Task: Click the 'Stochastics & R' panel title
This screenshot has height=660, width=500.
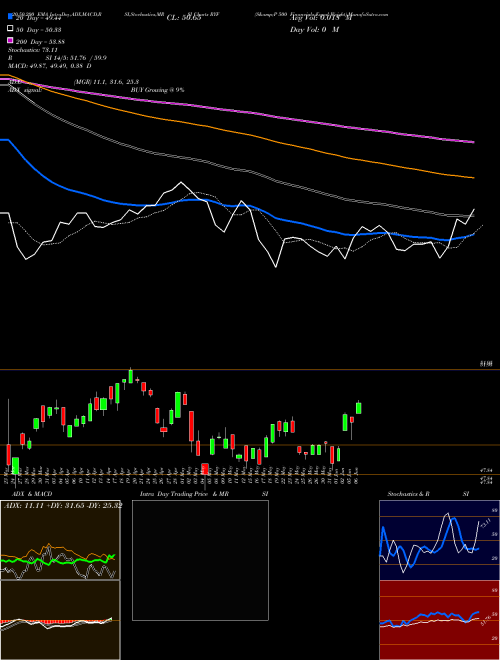Action: click(409, 493)
